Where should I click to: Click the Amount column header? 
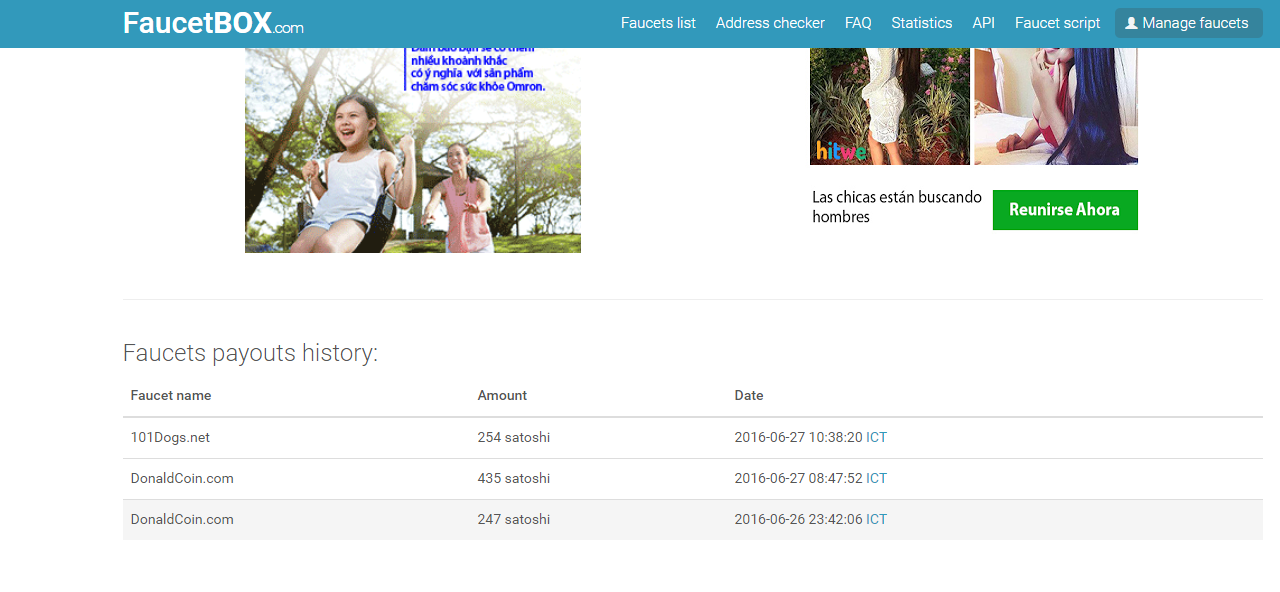click(502, 395)
